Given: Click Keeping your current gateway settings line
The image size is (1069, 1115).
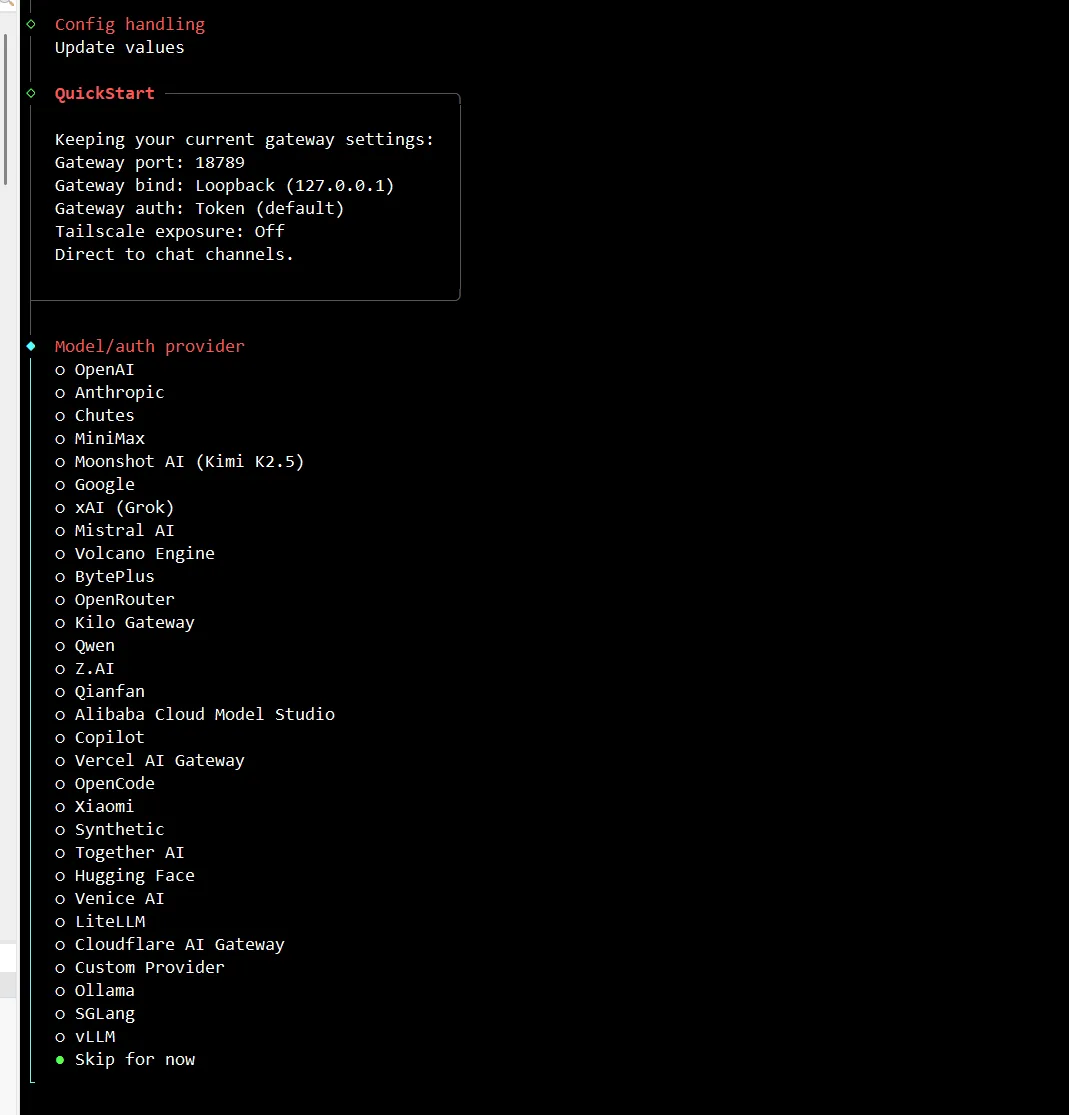Looking at the screenshot, I should point(244,139).
